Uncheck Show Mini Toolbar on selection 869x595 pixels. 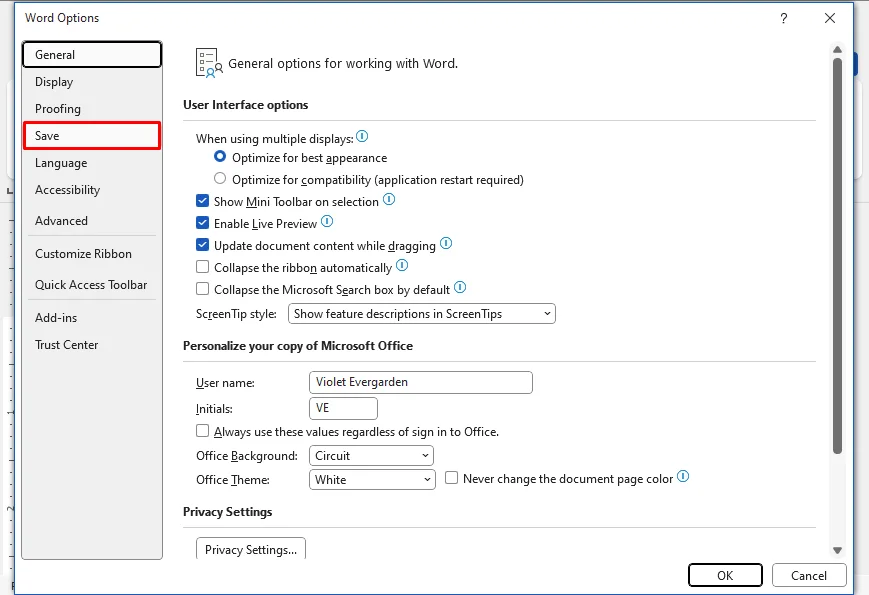click(202, 201)
